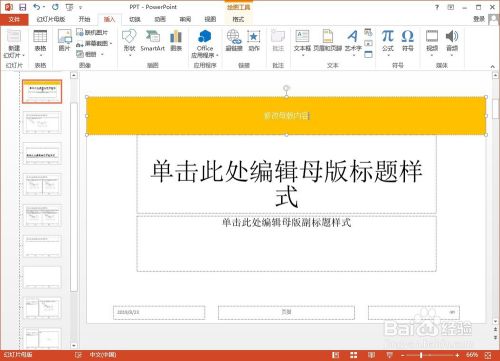This screenshot has width=500, height=361.
Task: Insert a picture with 图片 icon
Action: [65, 40]
